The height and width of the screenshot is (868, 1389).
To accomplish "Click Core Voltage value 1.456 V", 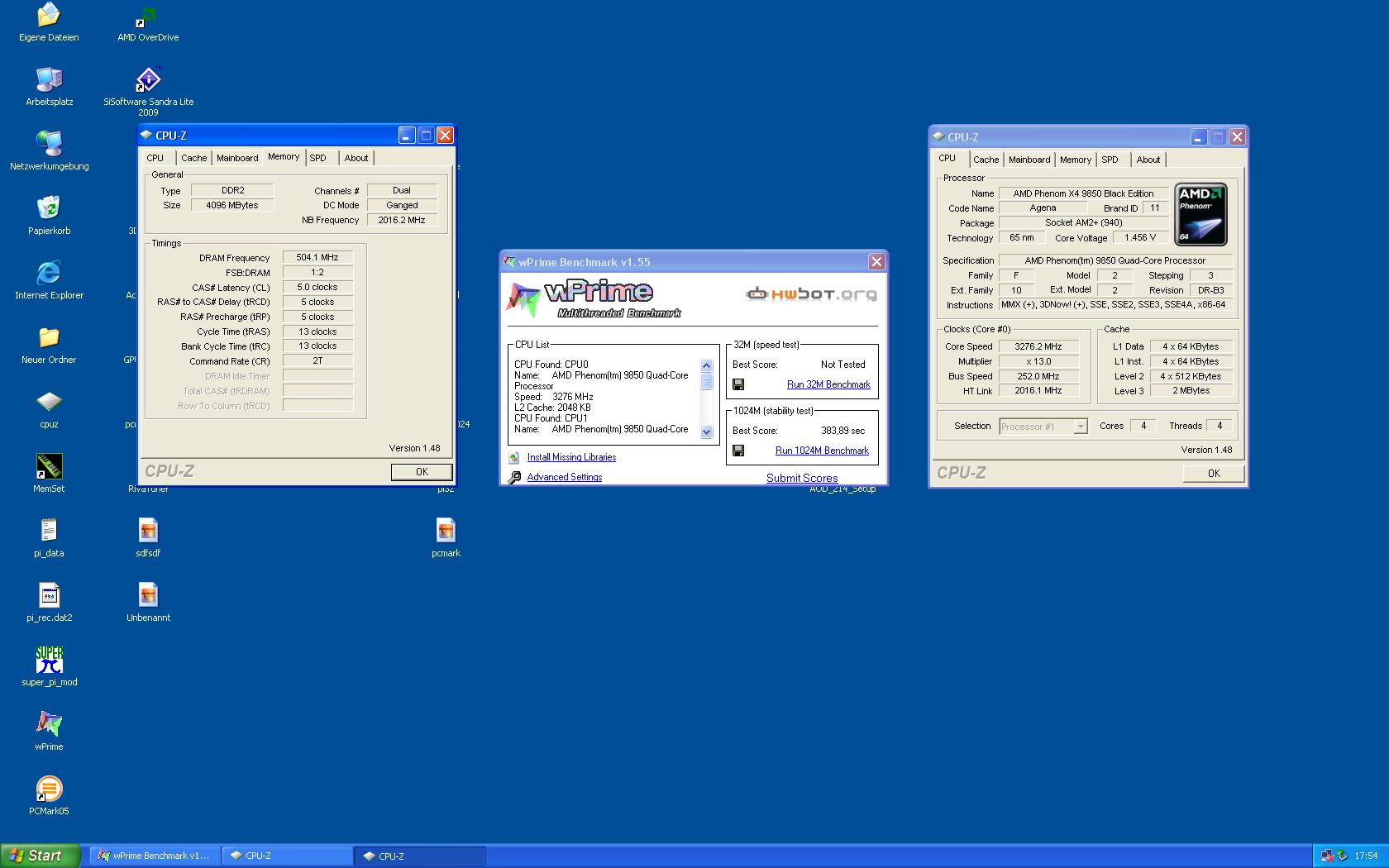I will [1140, 237].
